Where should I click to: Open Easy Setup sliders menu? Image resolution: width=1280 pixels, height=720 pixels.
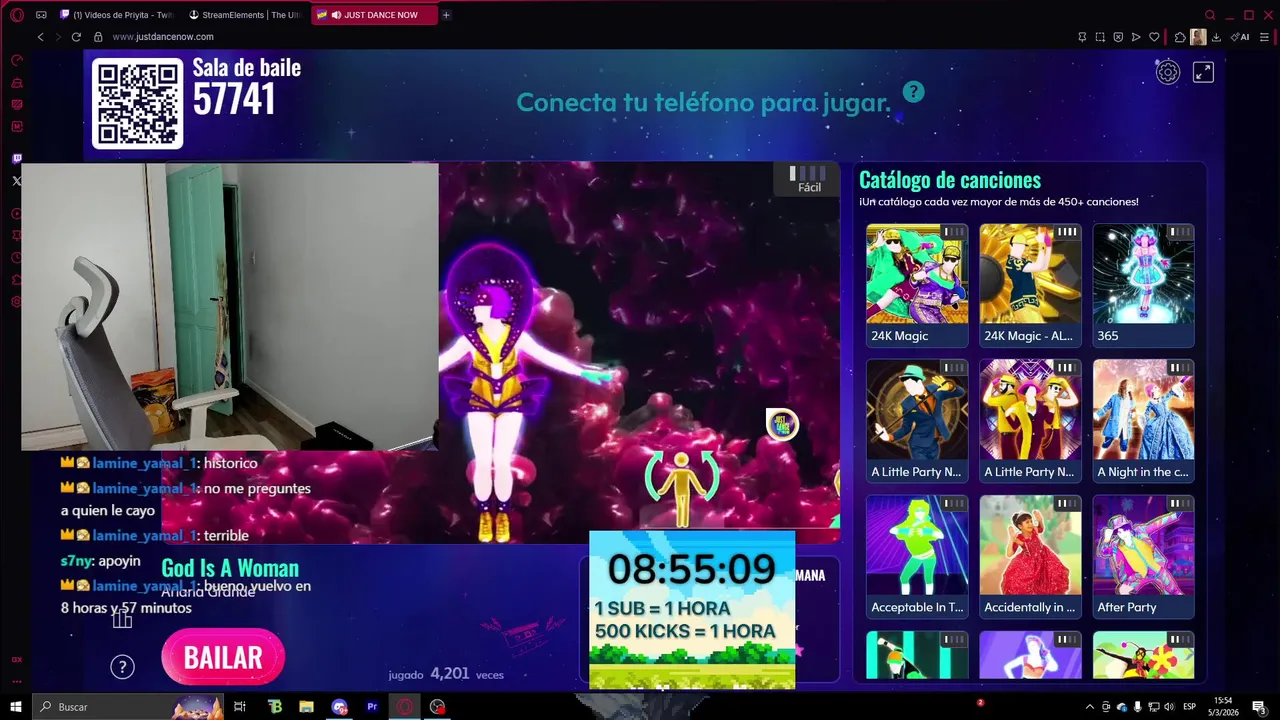click(x=1265, y=37)
